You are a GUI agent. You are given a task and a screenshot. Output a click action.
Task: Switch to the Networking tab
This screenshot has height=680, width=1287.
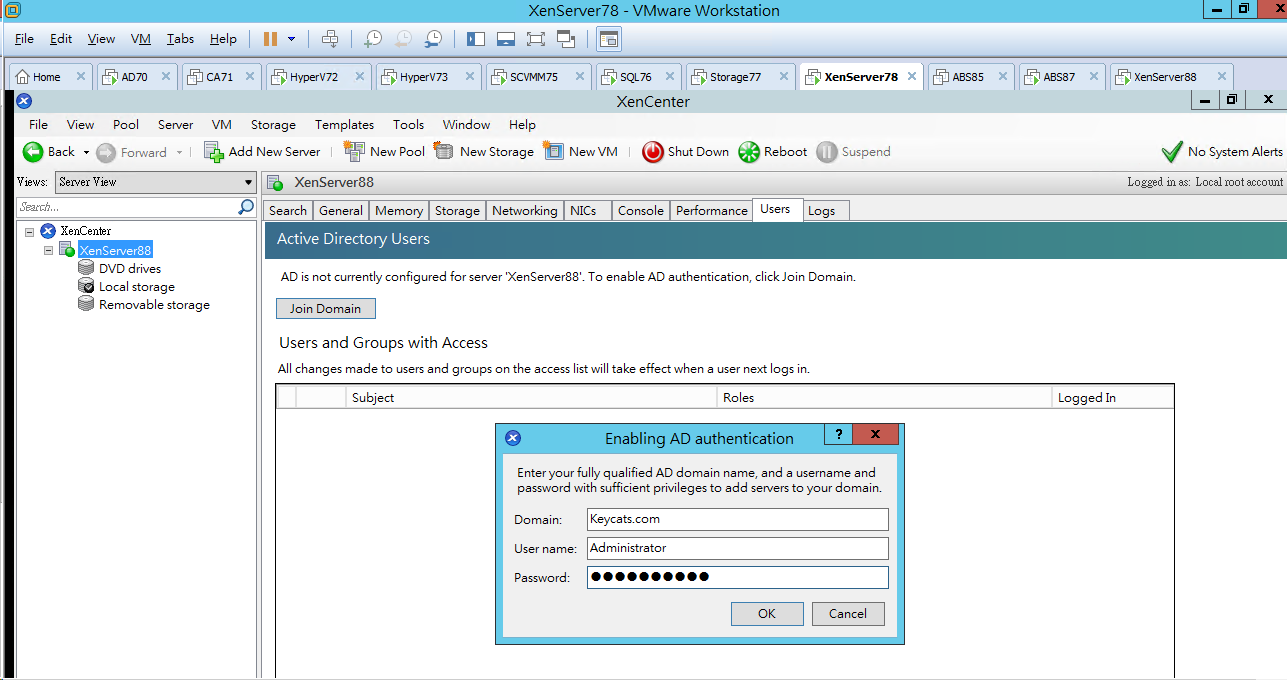[524, 211]
